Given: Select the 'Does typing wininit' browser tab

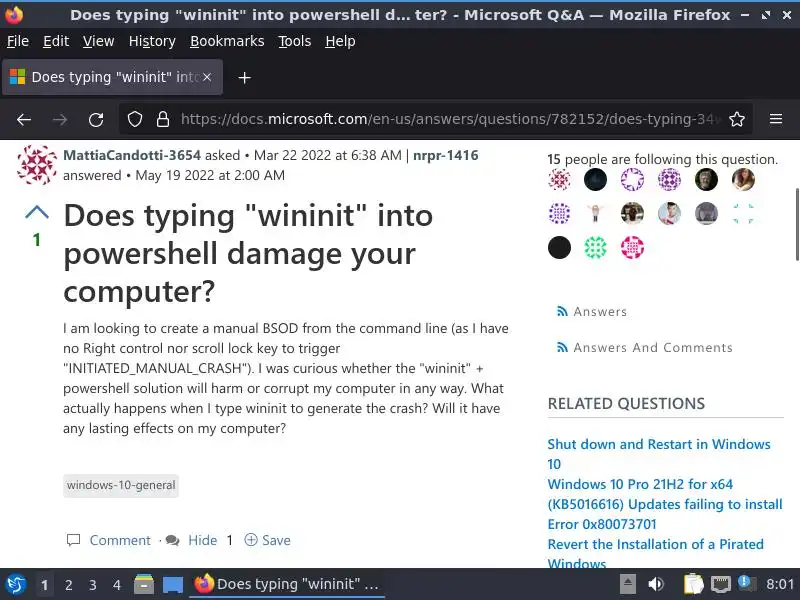Looking at the screenshot, I should point(112,77).
